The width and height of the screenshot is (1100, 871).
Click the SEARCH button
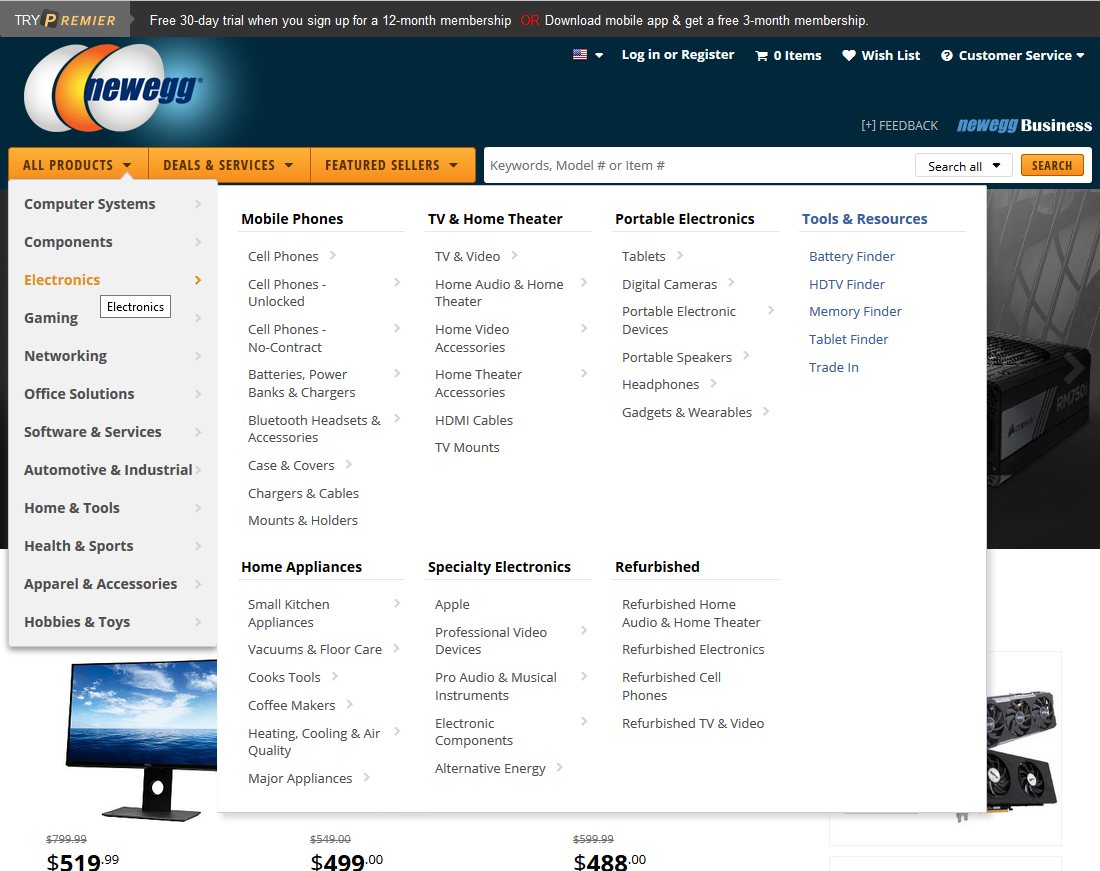[x=1052, y=165]
